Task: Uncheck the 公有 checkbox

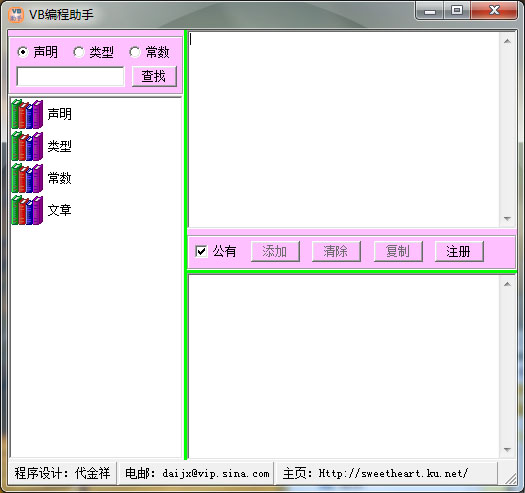Action: pos(201,251)
